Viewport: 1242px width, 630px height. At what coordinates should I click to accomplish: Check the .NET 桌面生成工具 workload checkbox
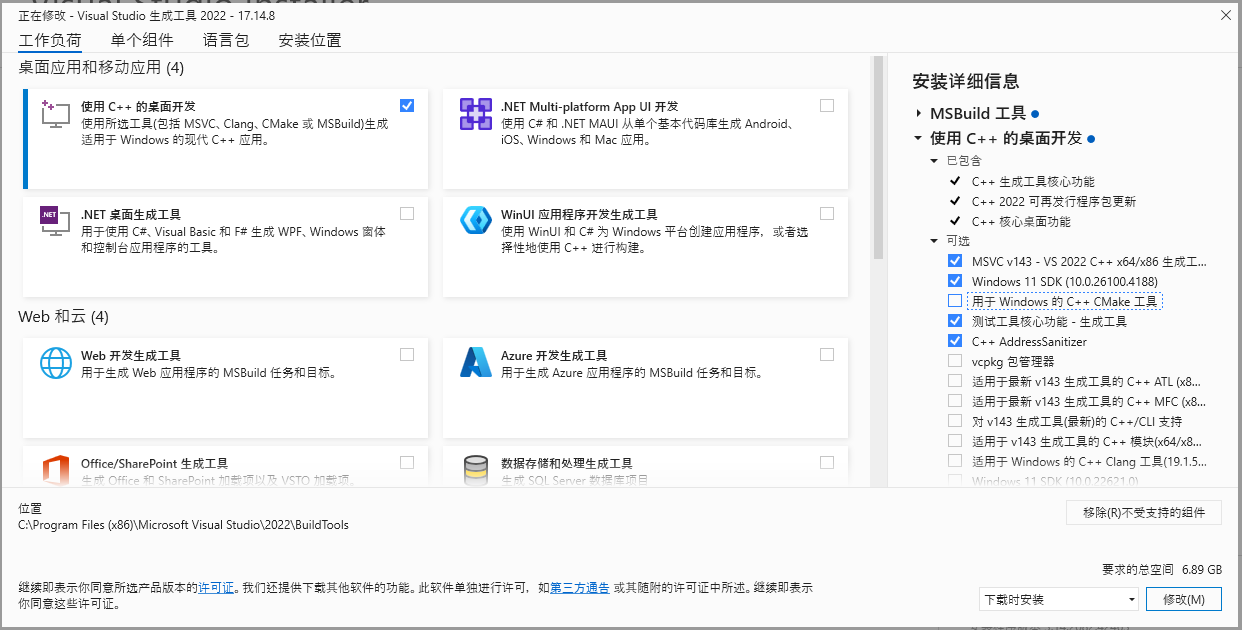click(406, 213)
